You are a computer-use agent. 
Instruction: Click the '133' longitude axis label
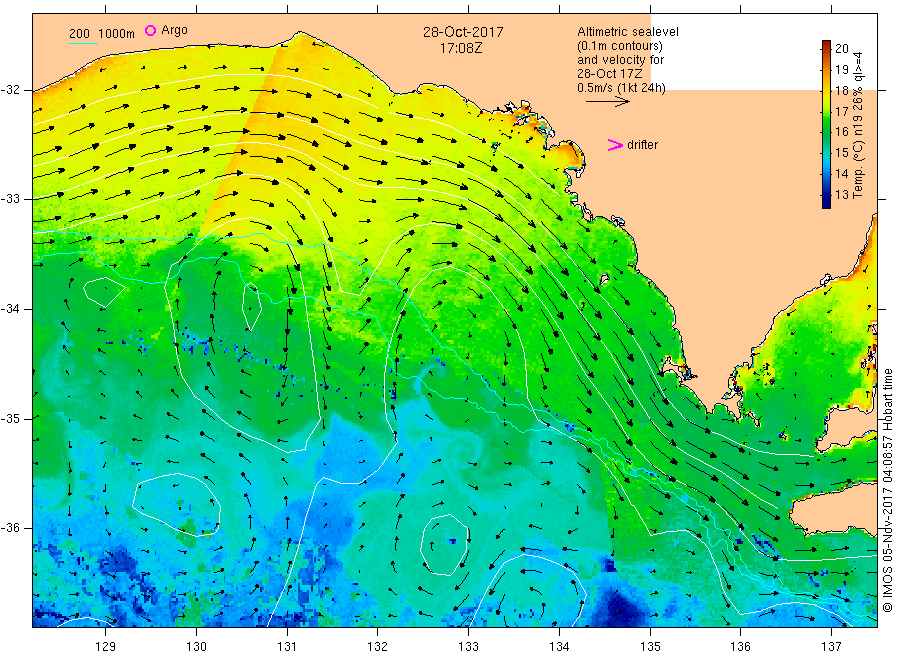468,647
